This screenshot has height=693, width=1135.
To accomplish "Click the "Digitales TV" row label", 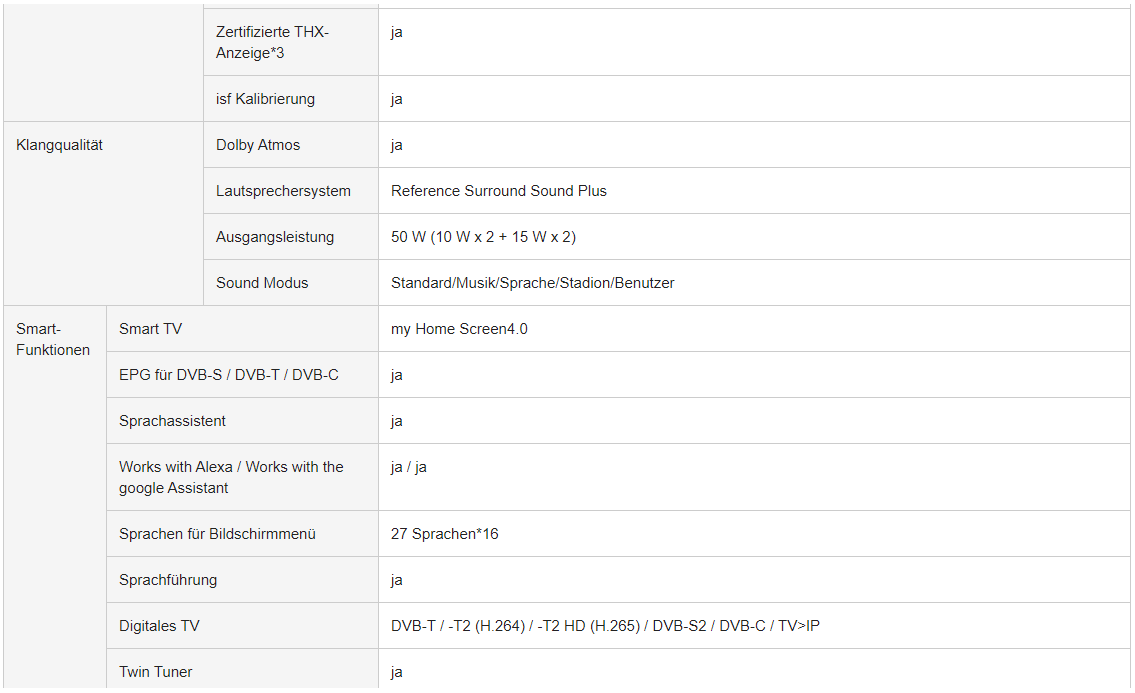I will (159, 626).
